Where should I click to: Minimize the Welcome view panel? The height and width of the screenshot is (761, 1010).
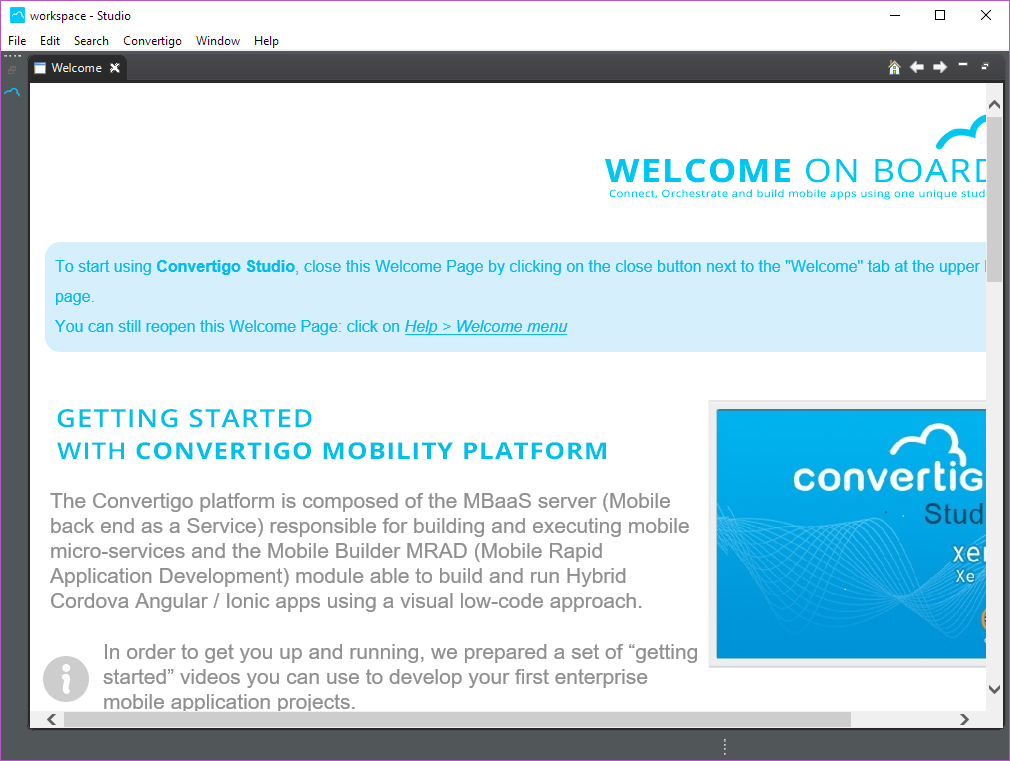point(963,66)
